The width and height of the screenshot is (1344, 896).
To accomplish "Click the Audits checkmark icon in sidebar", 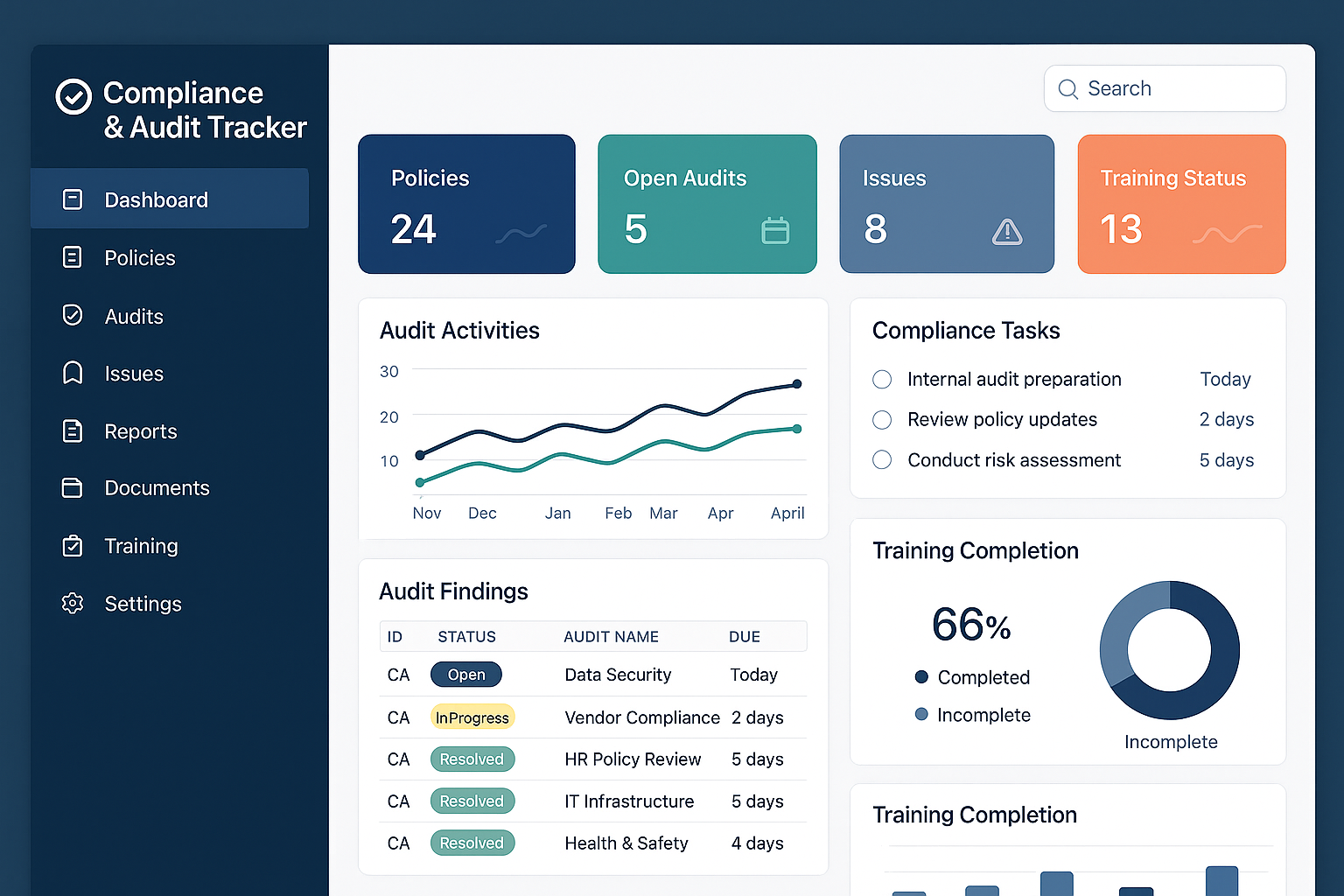I will tap(73, 315).
